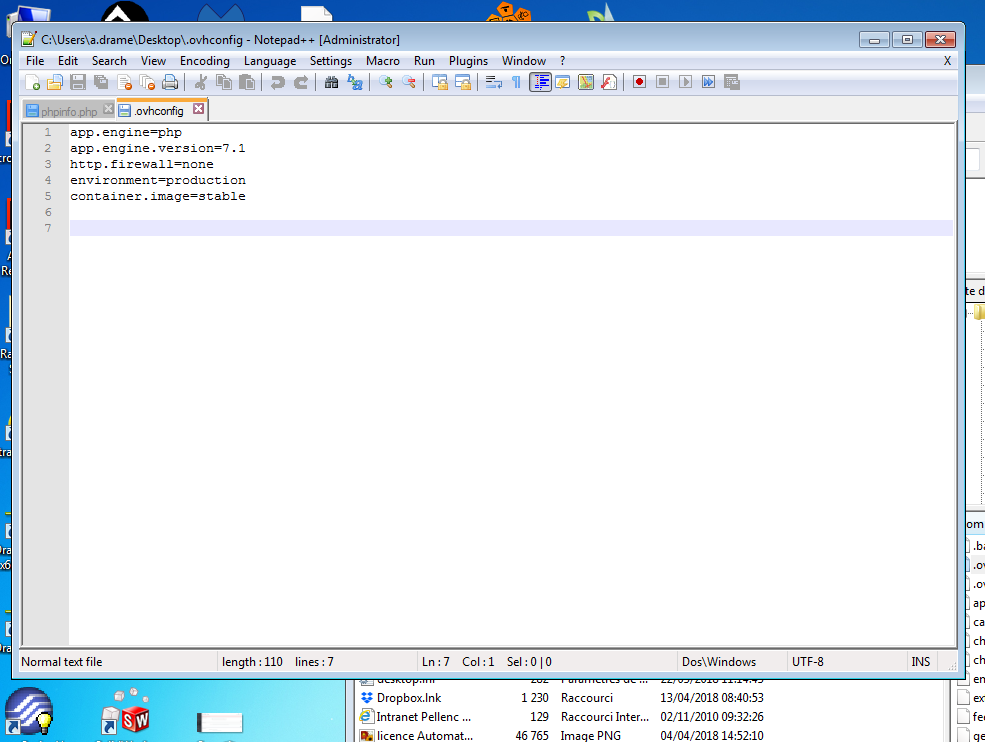Click the INS indicator in status bar
The width and height of the screenshot is (985, 742).
pos(920,662)
